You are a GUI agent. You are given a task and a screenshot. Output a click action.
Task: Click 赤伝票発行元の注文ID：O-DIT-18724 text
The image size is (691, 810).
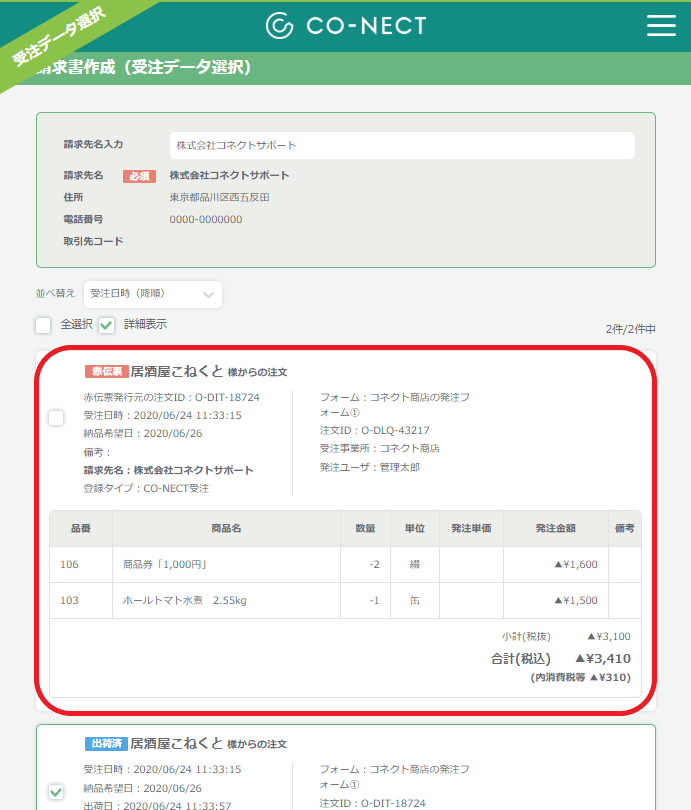(x=171, y=397)
